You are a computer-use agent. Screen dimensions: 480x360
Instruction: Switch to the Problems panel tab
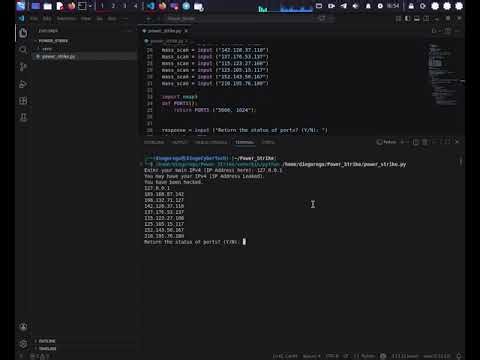154,142
